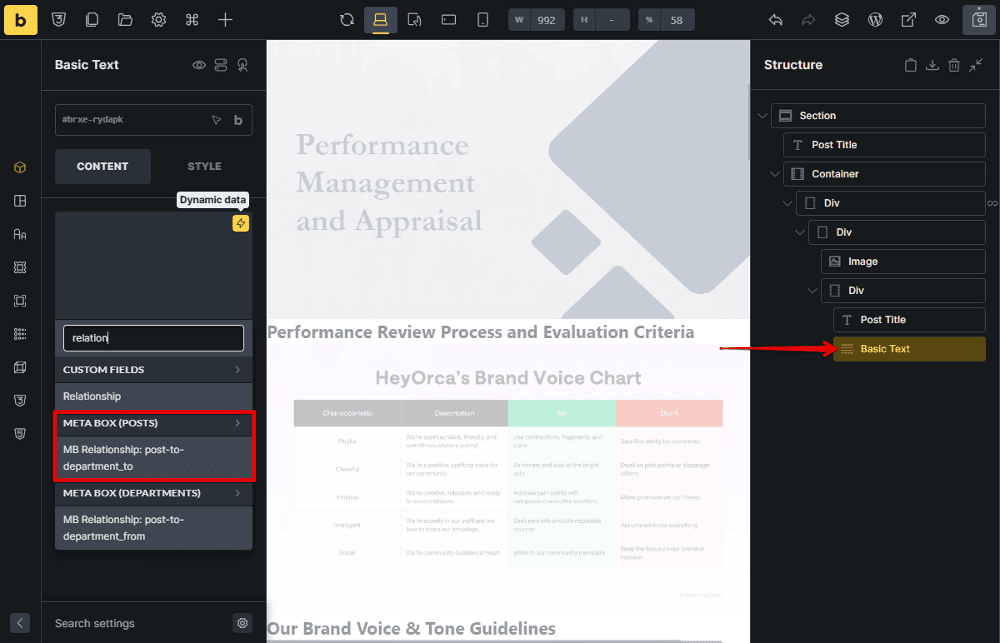Click the WordPress icon in top toolbar
This screenshot has width=1000, height=643.
875,20
